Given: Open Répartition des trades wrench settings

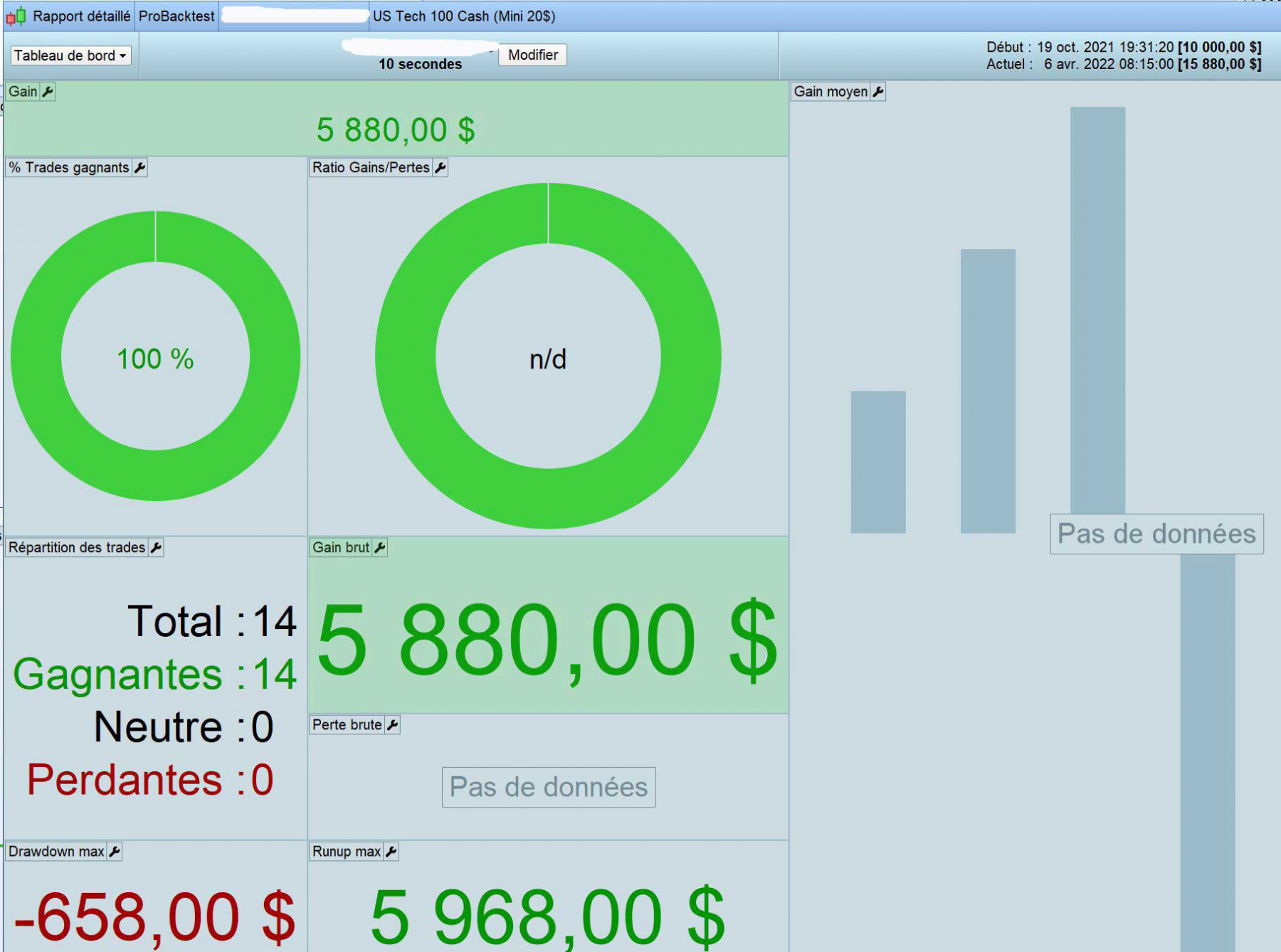Looking at the screenshot, I should coord(157,548).
